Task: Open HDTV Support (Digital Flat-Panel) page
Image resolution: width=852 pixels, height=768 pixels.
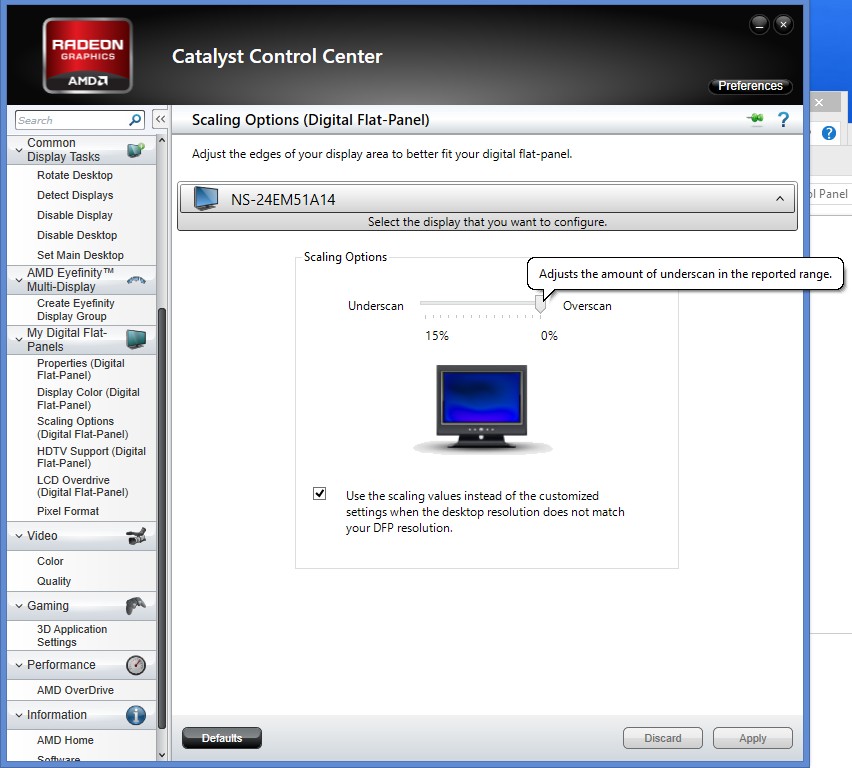Action: click(x=85, y=457)
